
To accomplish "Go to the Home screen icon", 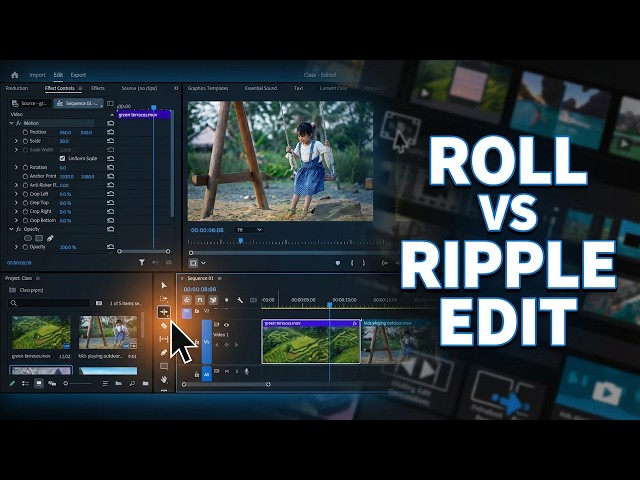I will coord(15,75).
